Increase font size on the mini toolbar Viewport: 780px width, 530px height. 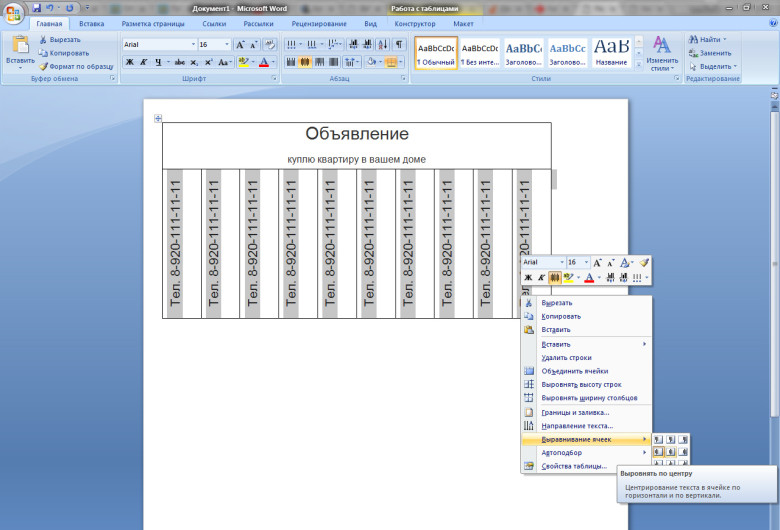(597, 262)
